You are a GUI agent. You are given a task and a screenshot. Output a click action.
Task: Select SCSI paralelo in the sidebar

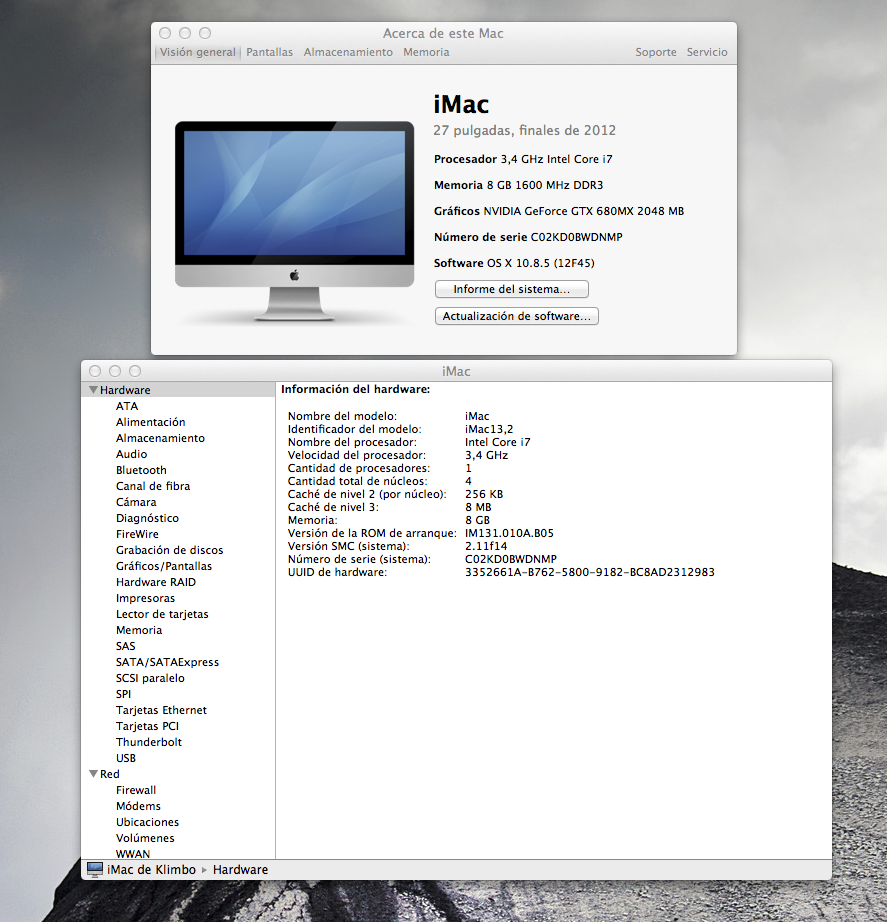click(151, 678)
